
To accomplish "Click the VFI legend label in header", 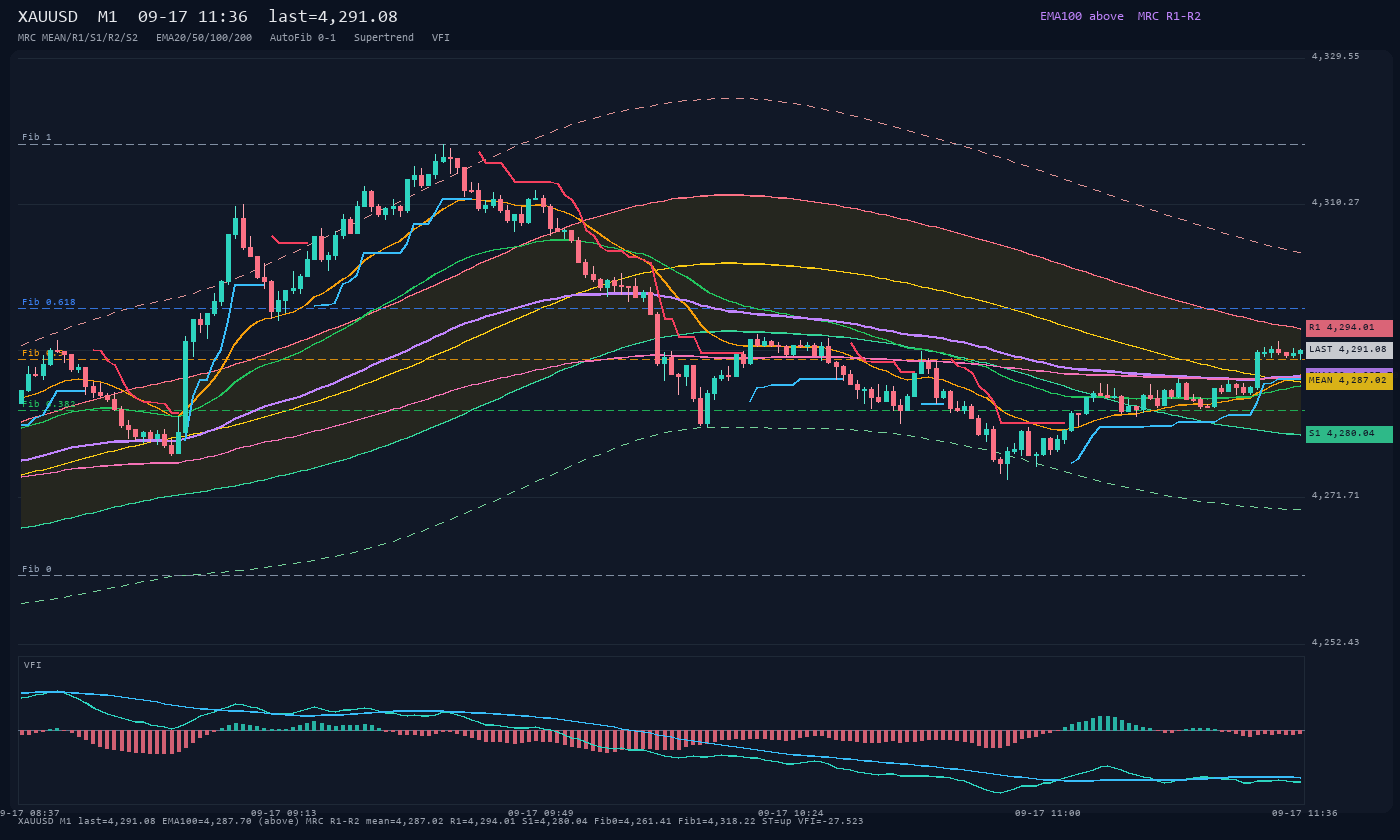I will point(441,37).
